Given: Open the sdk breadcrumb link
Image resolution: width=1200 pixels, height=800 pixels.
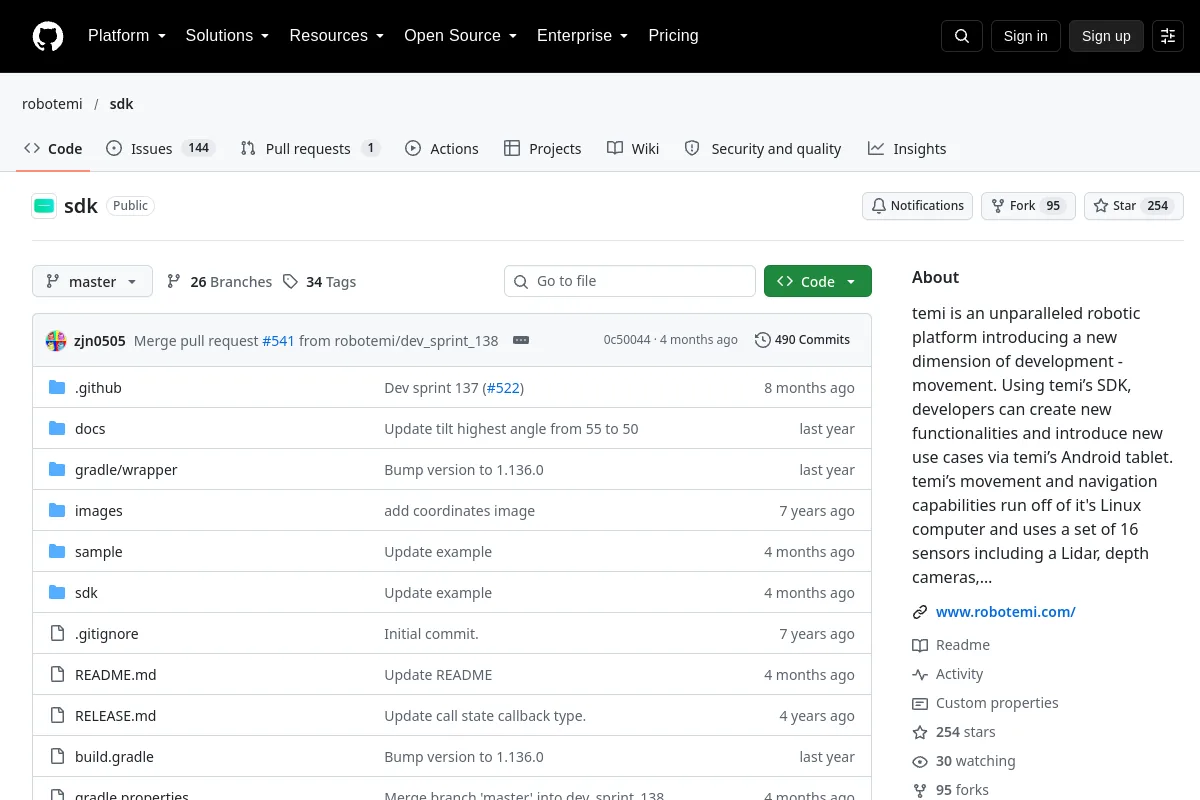Looking at the screenshot, I should pos(121,104).
